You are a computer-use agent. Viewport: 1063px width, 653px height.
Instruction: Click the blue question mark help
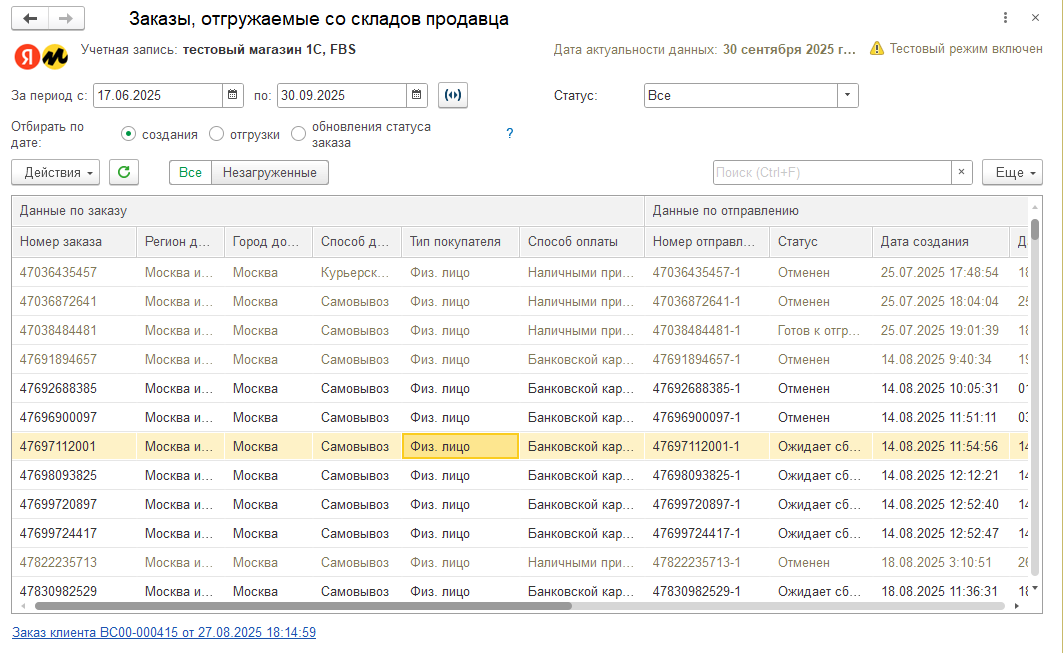click(x=509, y=133)
